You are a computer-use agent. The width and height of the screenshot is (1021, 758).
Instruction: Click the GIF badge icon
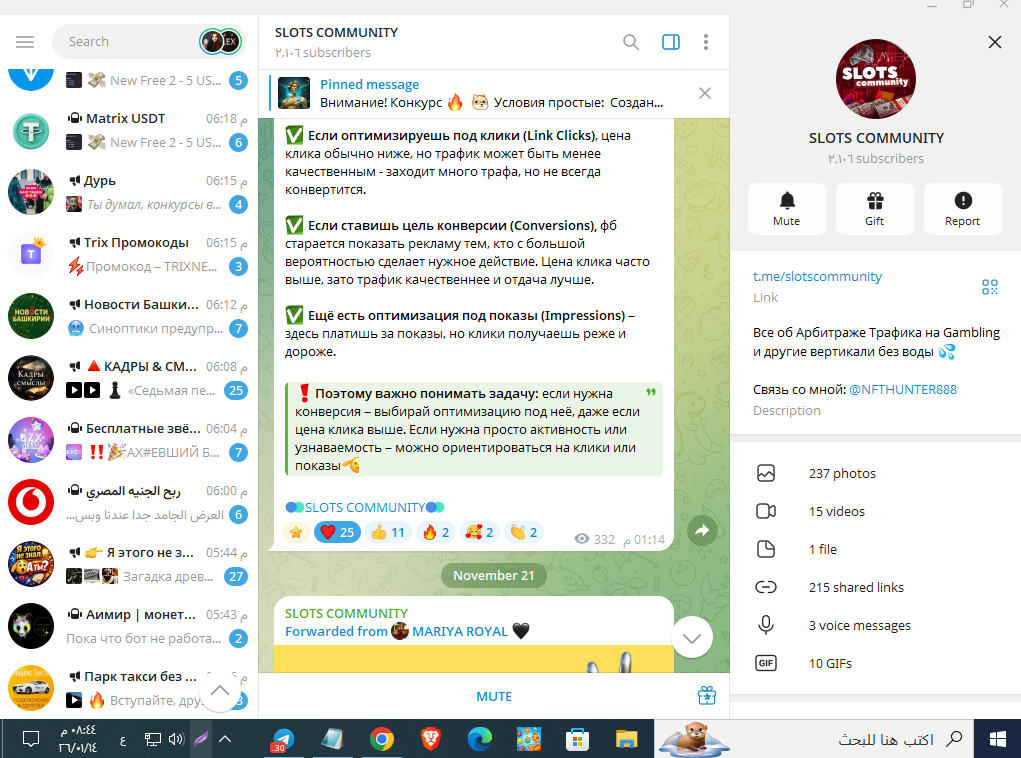pyautogui.click(x=766, y=663)
